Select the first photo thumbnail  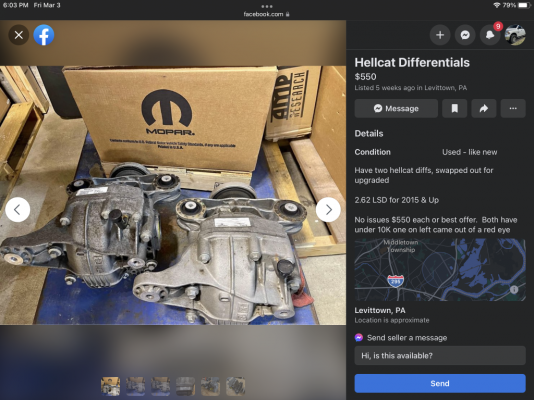[110, 386]
